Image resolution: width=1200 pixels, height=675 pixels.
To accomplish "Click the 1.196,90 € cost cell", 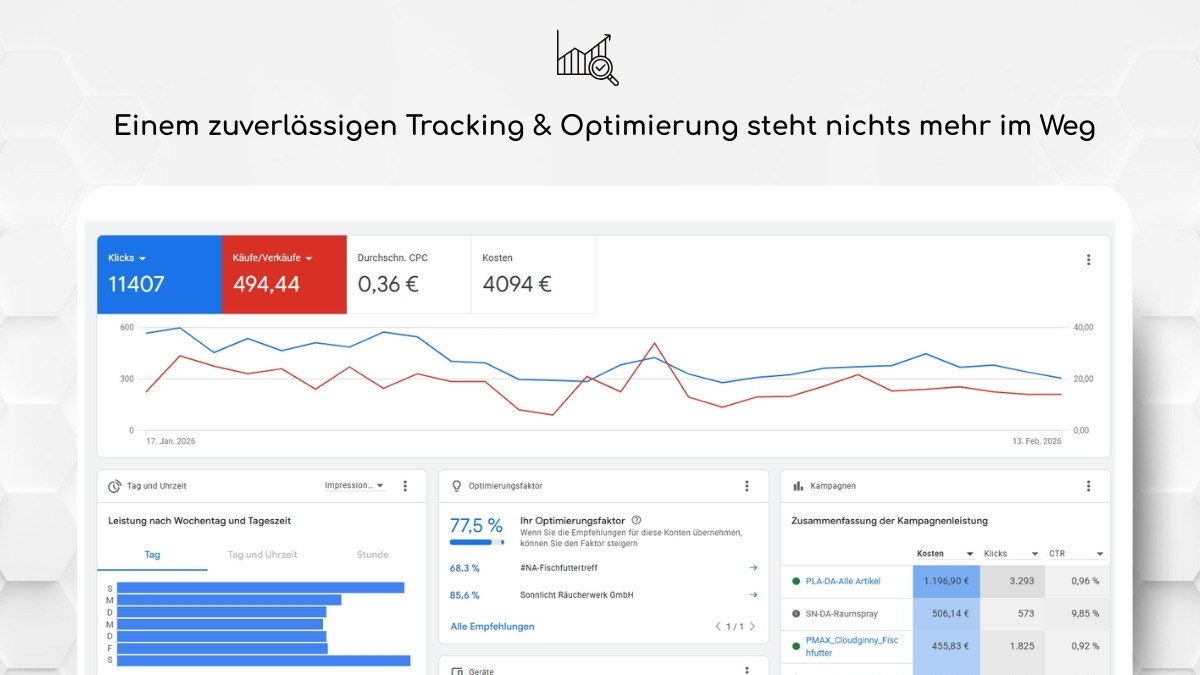I will pos(946,581).
